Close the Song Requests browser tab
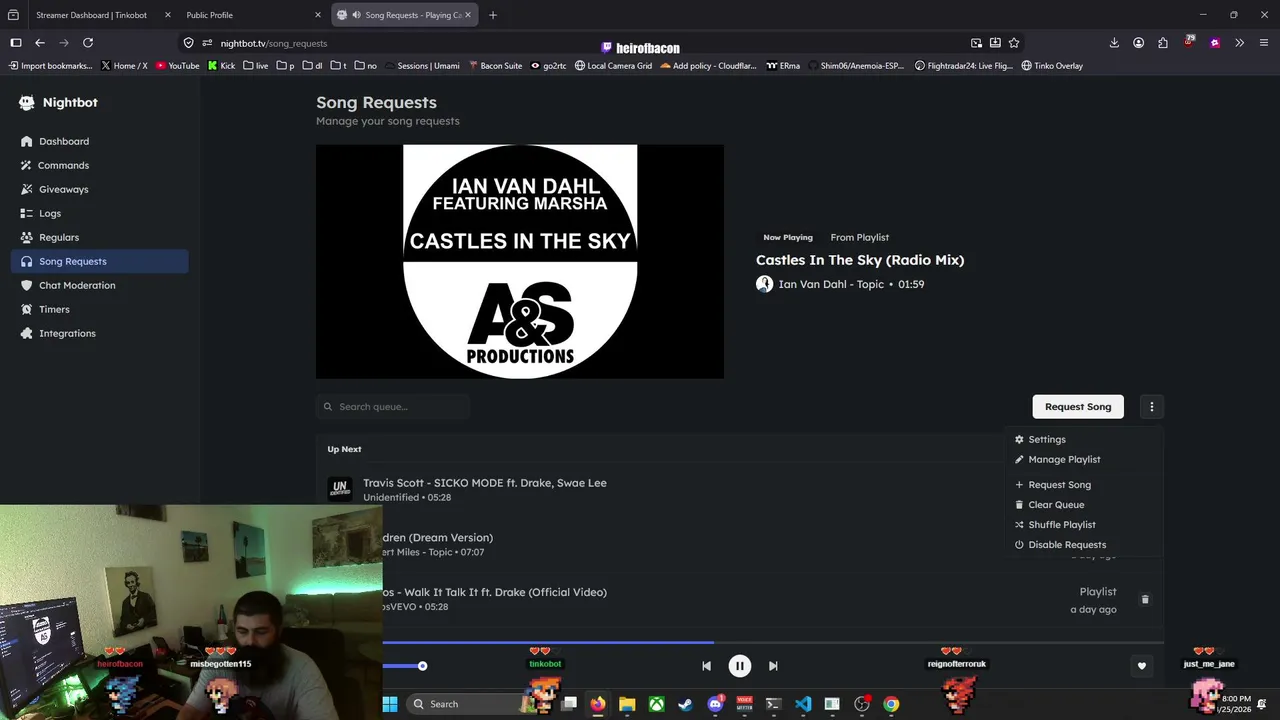Viewport: 1280px width, 720px height. (467, 15)
